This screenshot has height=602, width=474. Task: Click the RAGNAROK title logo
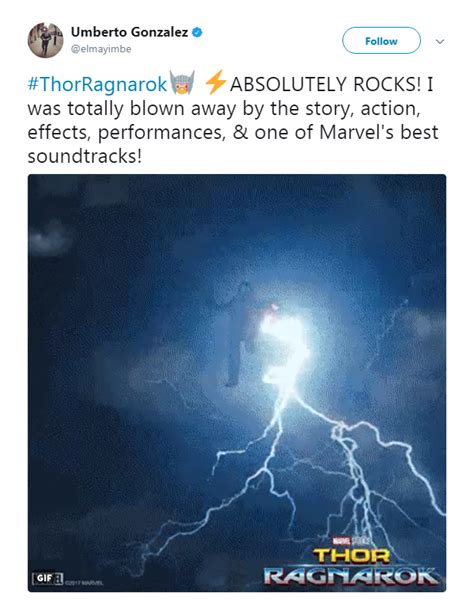(x=351, y=576)
